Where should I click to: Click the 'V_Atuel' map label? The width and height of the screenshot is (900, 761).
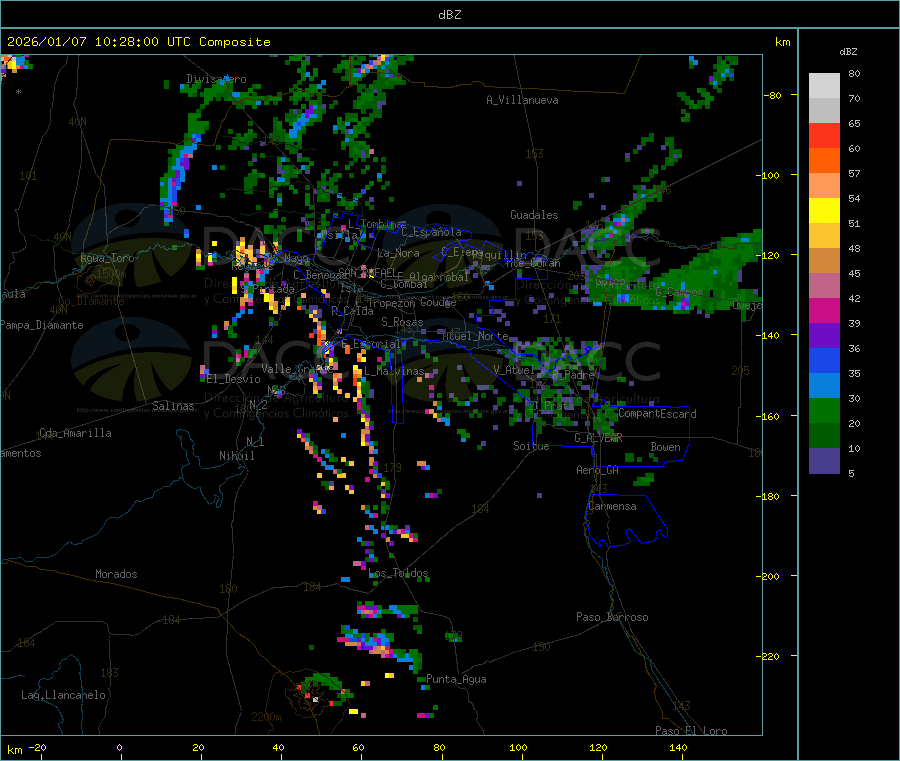pos(515,370)
